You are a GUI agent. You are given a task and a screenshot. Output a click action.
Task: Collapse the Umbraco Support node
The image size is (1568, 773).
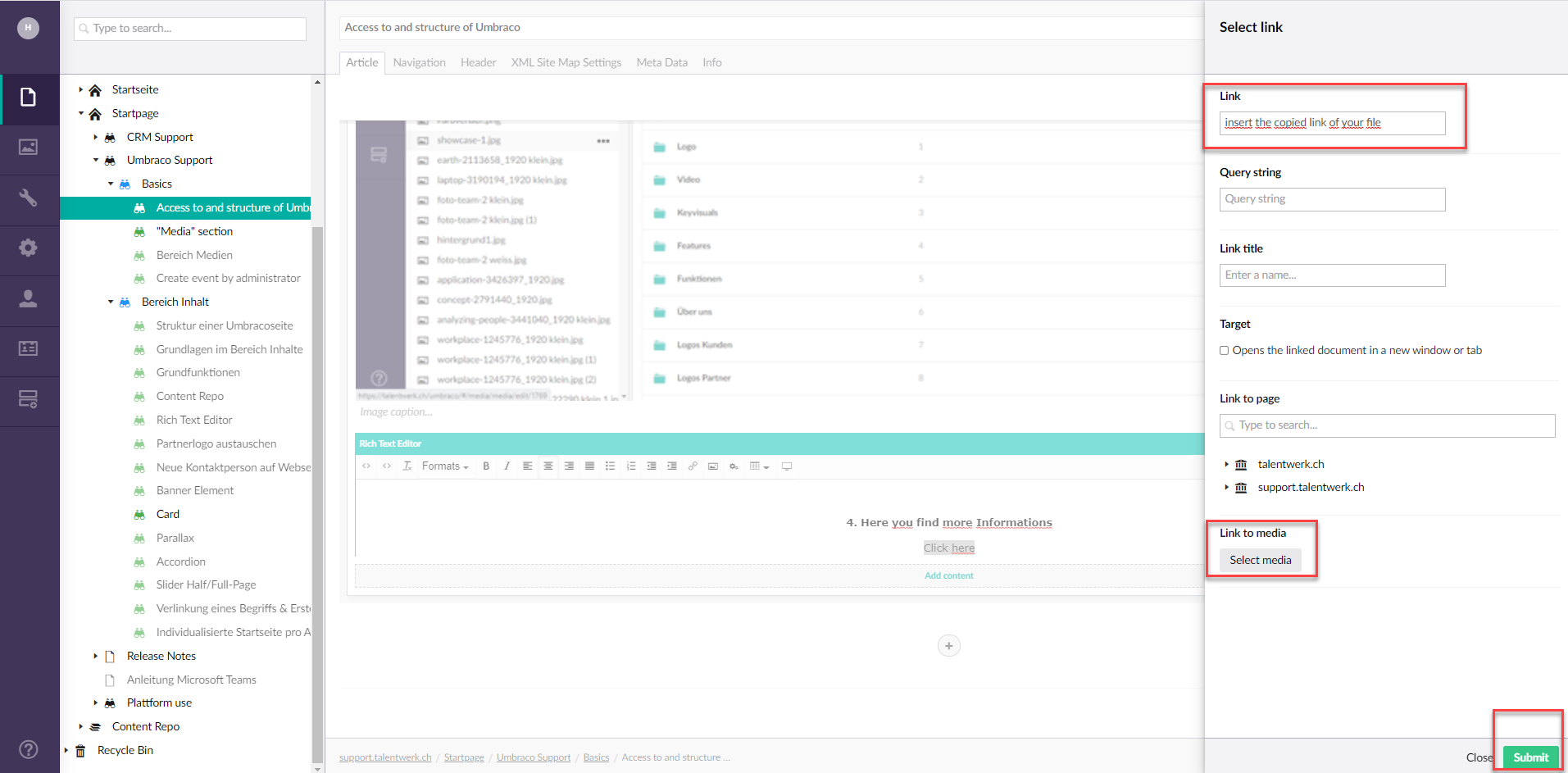coord(95,160)
